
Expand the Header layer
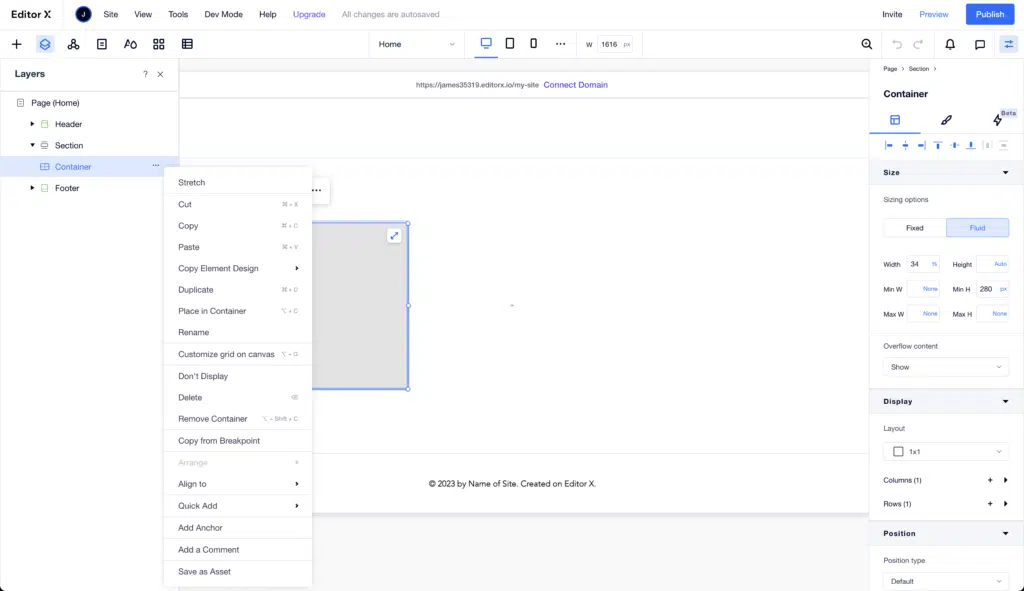pos(32,124)
